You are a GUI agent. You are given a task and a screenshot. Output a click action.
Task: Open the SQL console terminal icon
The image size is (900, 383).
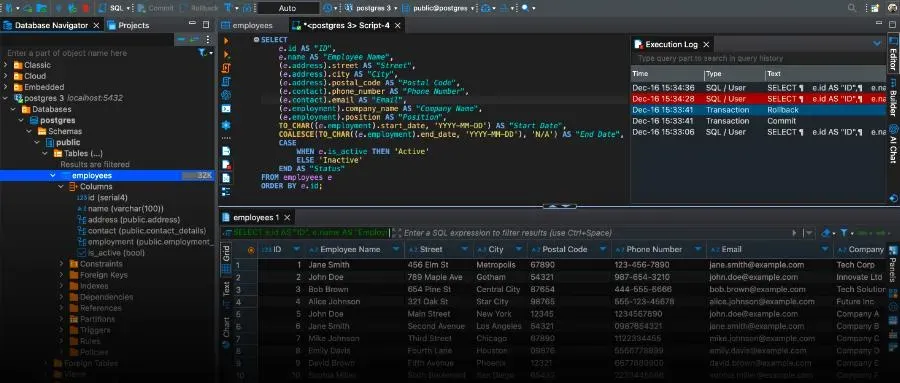[226, 109]
